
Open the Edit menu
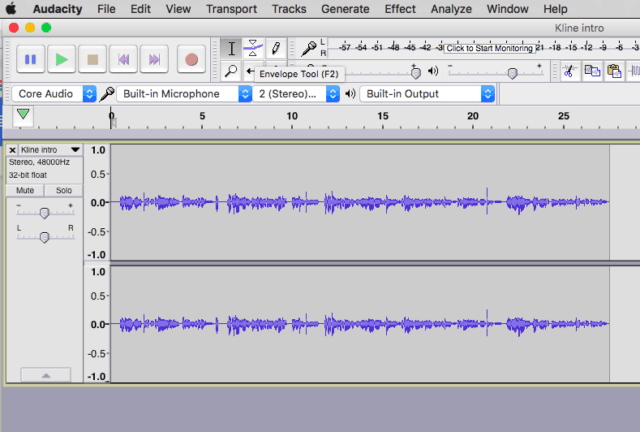click(x=140, y=9)
